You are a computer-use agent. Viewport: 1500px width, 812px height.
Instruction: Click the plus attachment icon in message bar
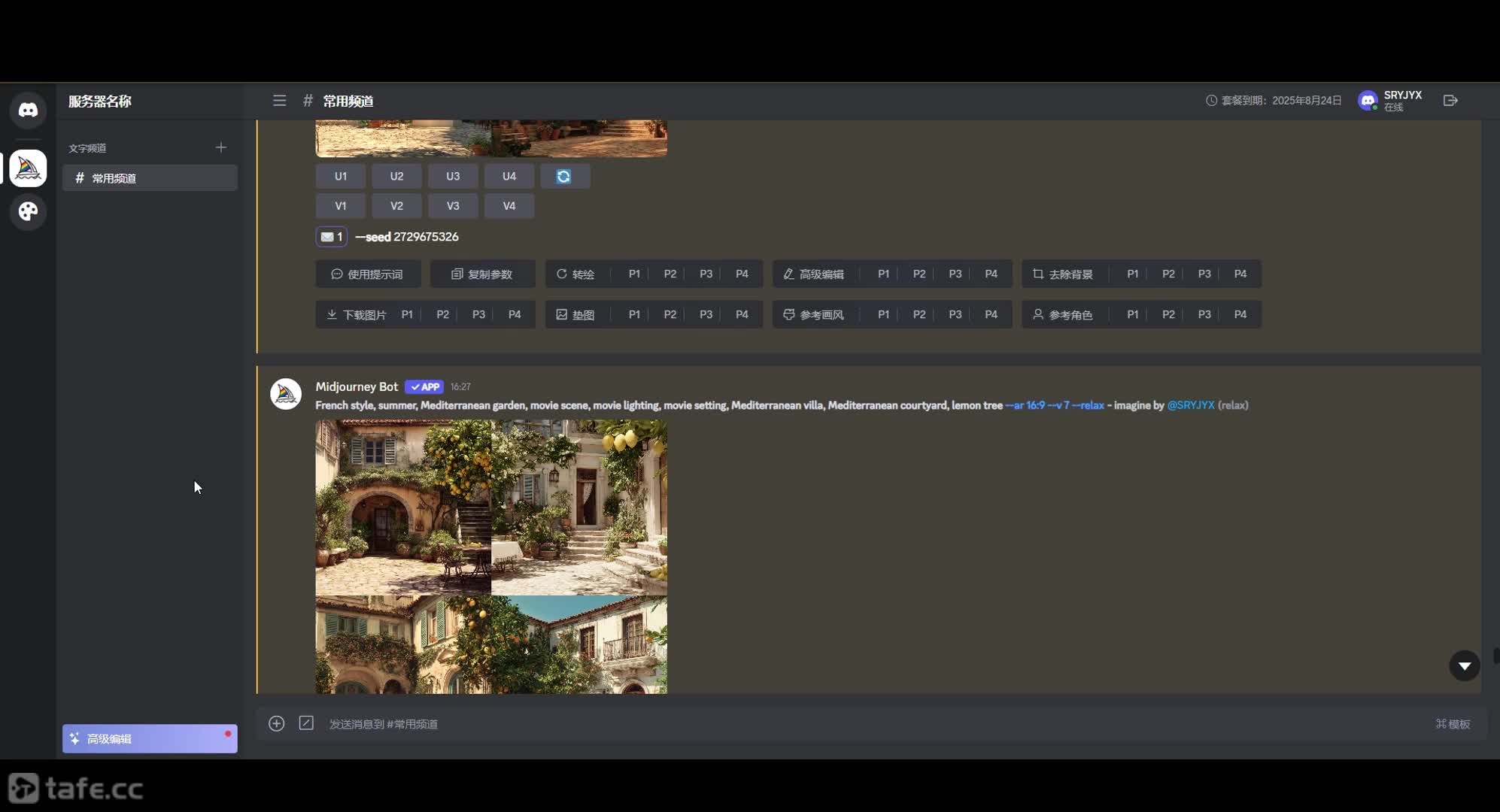coord(276,723)
